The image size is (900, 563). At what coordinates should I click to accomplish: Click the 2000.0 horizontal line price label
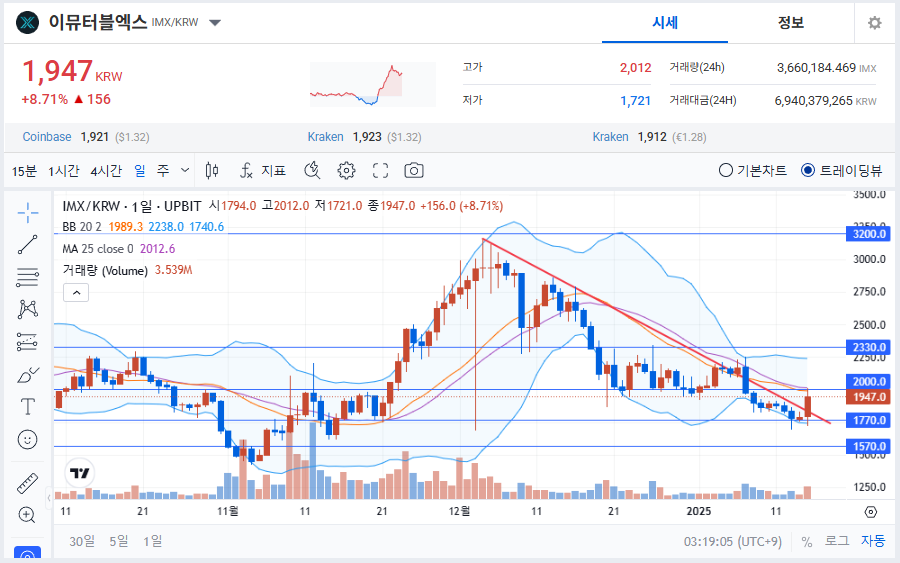pyautogui.click(x=869, y=382)
